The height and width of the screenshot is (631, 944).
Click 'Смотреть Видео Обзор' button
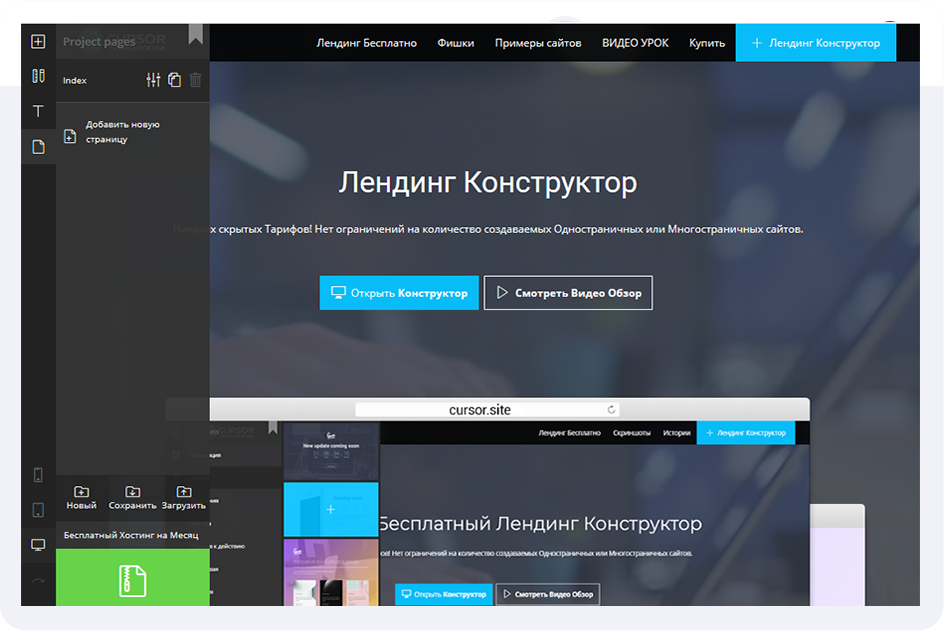coord(568,293)
